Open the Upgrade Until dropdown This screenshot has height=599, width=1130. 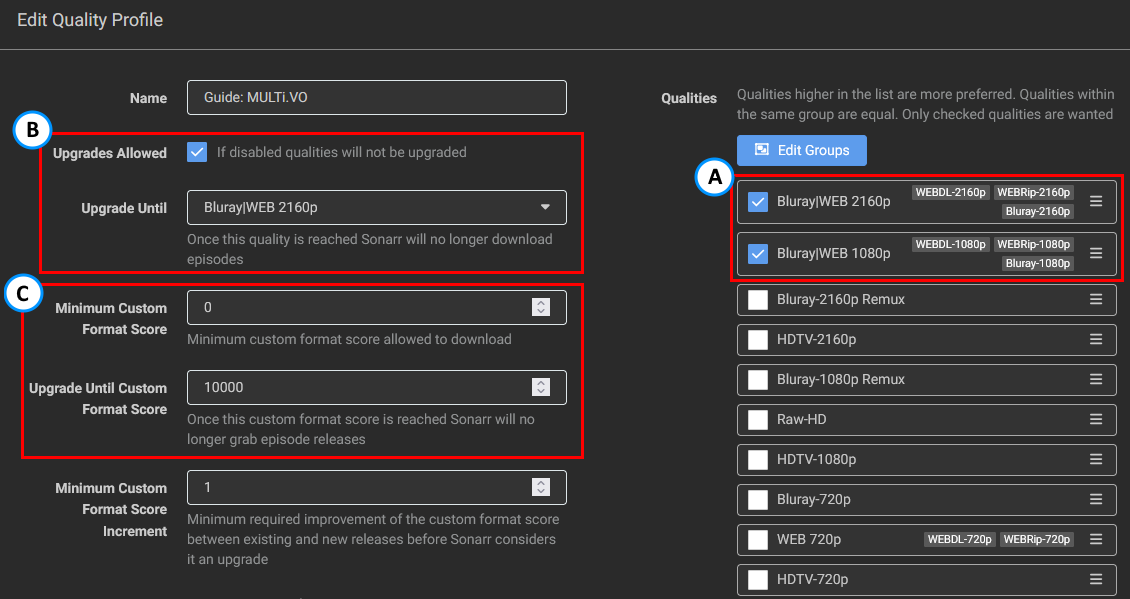pos(376,207)
